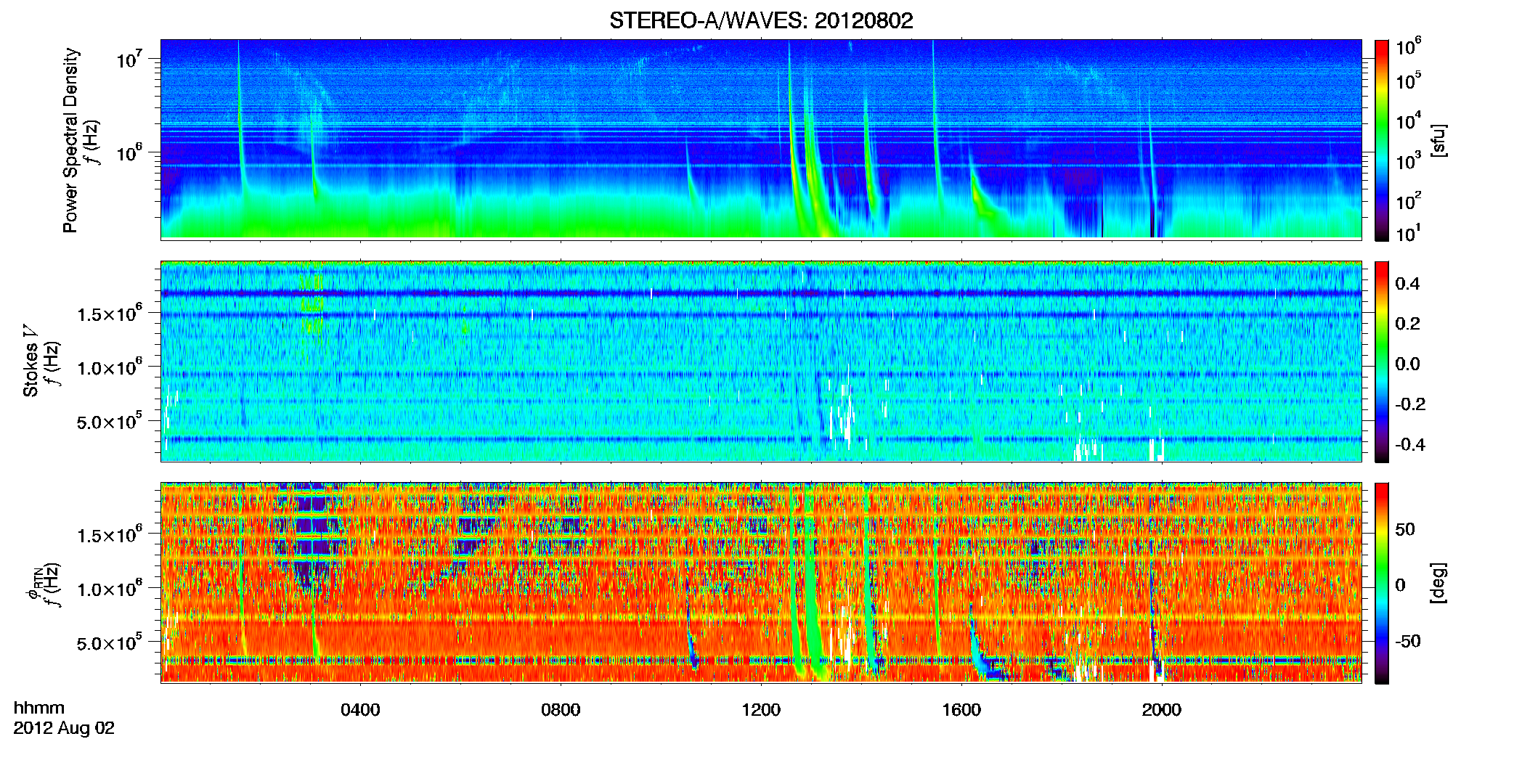Select the 1200 time axis label
Viewport: 1522px width, 784px height.
click(x=761, y=710)
